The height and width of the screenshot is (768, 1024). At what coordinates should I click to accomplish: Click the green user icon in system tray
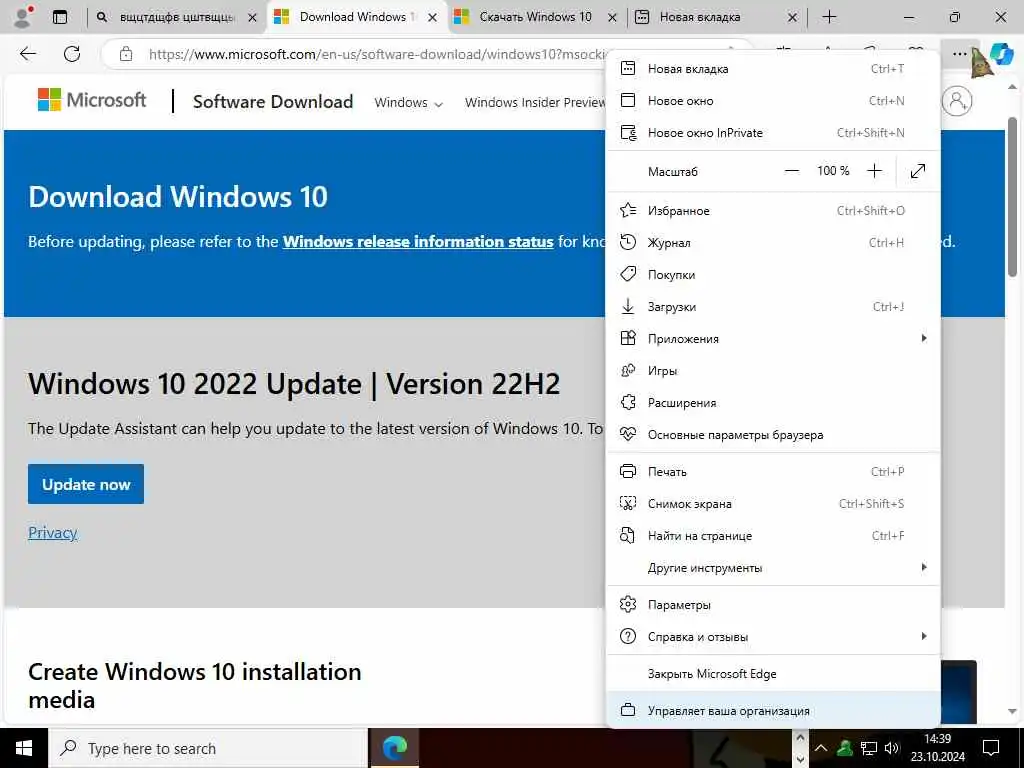(845, 748)
